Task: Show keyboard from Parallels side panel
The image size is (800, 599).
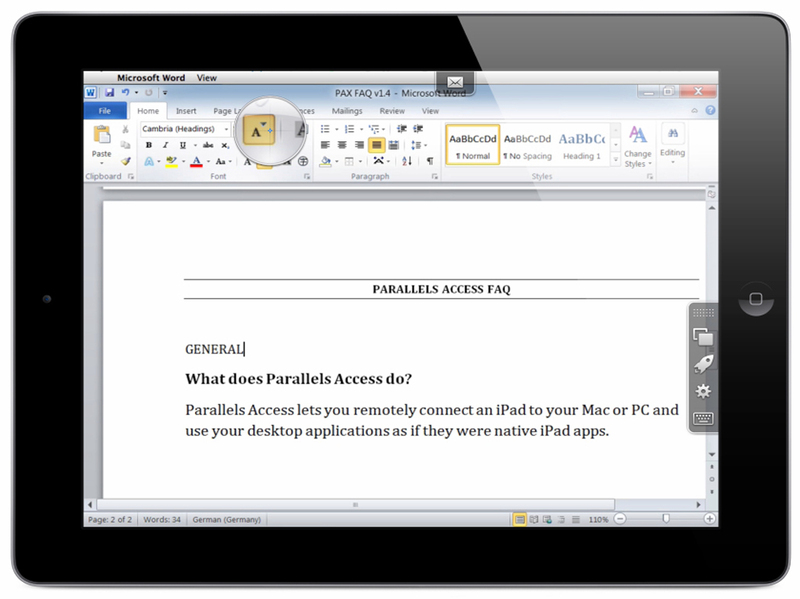Action: 703,419
